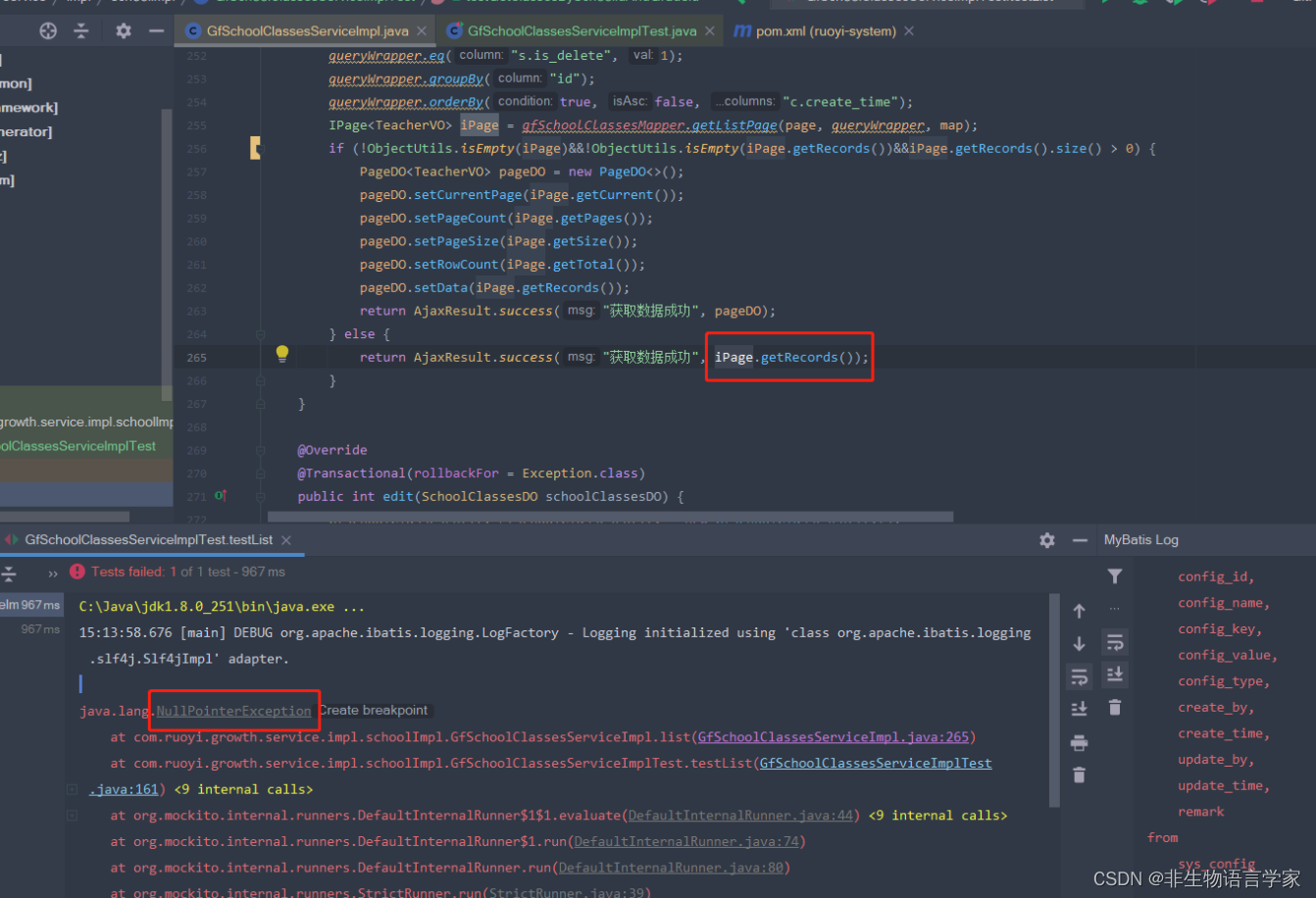Open the DefaultInternalRunner.java:74 link
The image size is (1316, 898).
point(686,841)
